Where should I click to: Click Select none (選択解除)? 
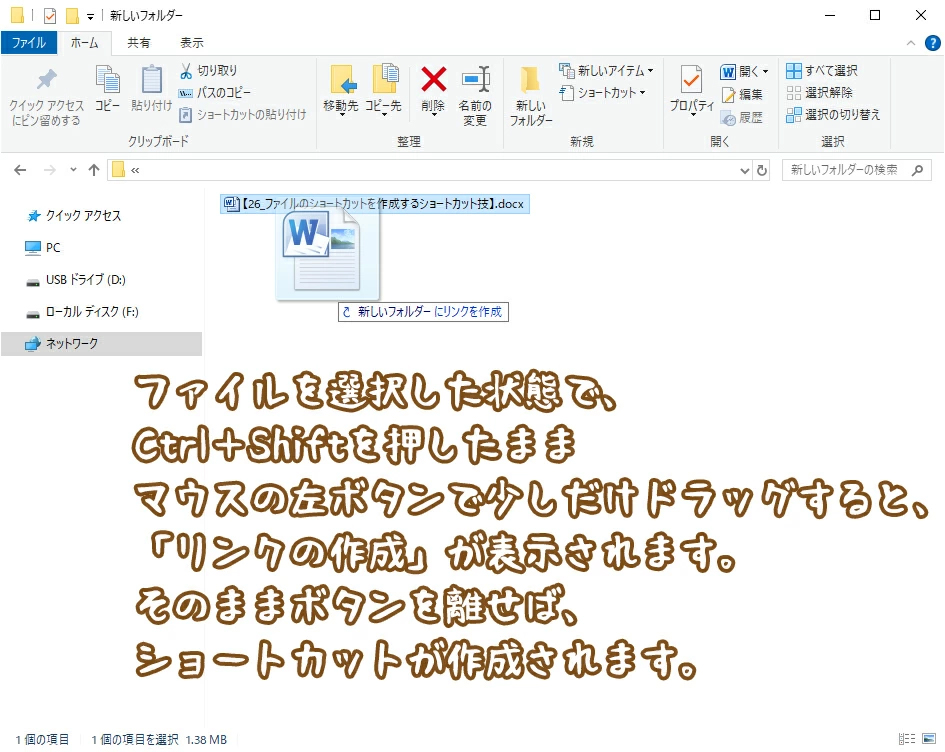point(820,93)
